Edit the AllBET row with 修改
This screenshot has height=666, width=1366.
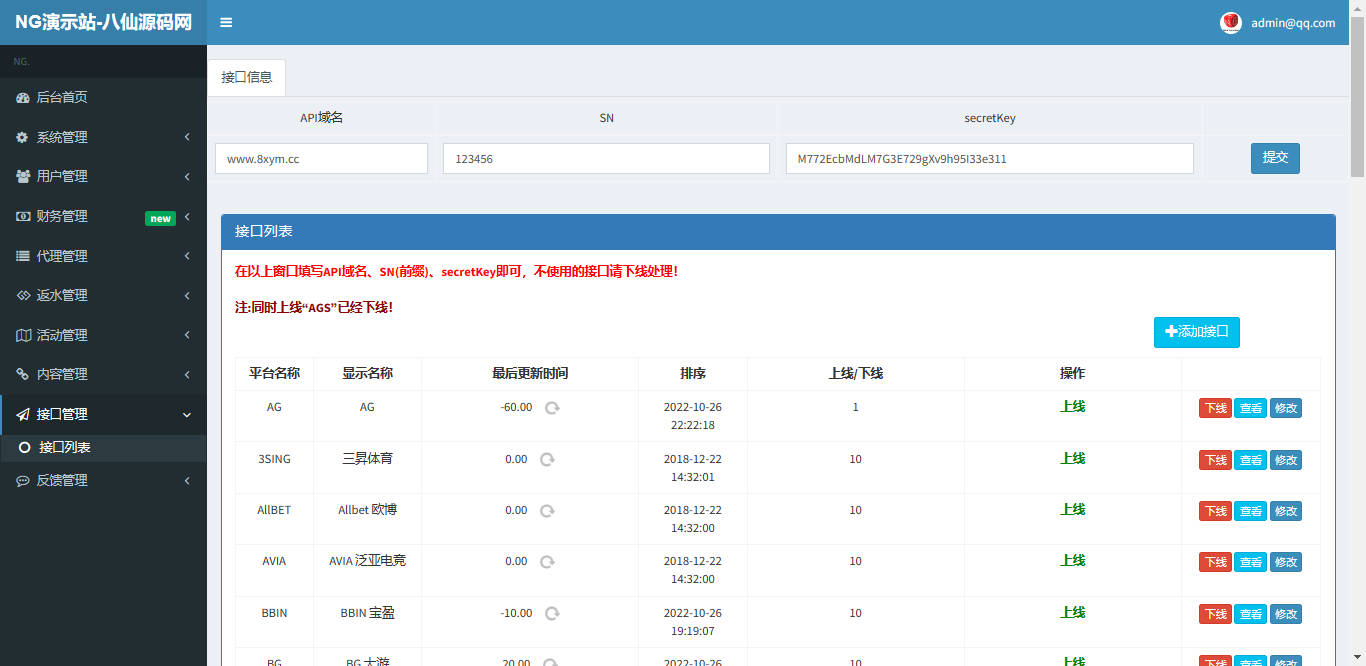pyautogui.click(x=1286, y=511)
